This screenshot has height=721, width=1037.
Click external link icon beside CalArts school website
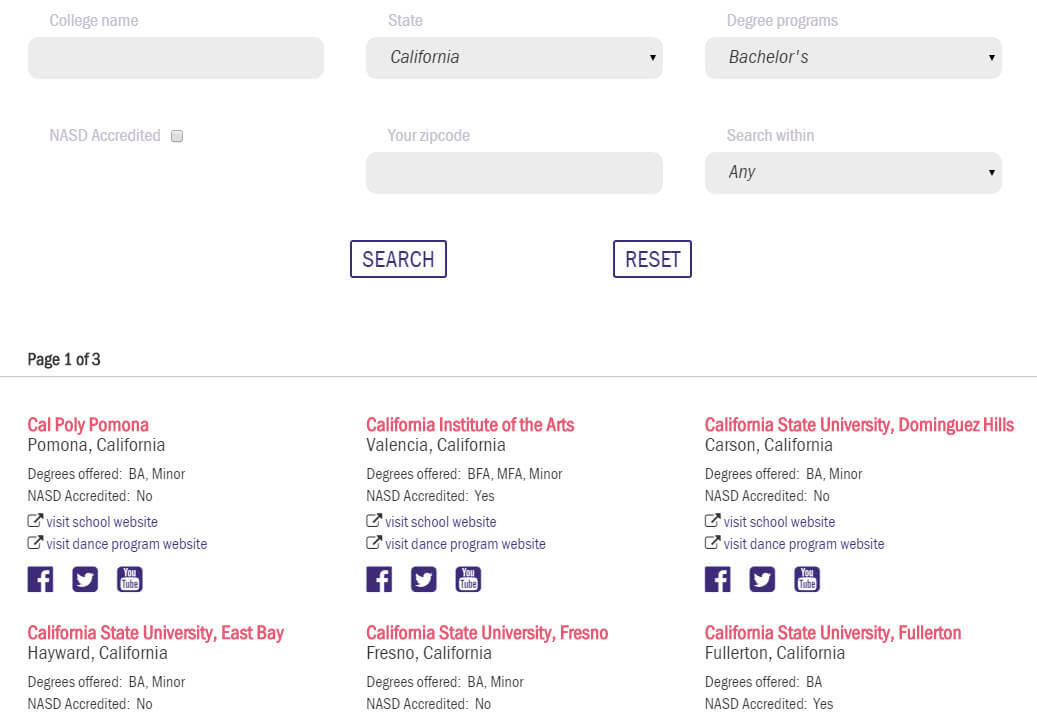click(374, 521)
